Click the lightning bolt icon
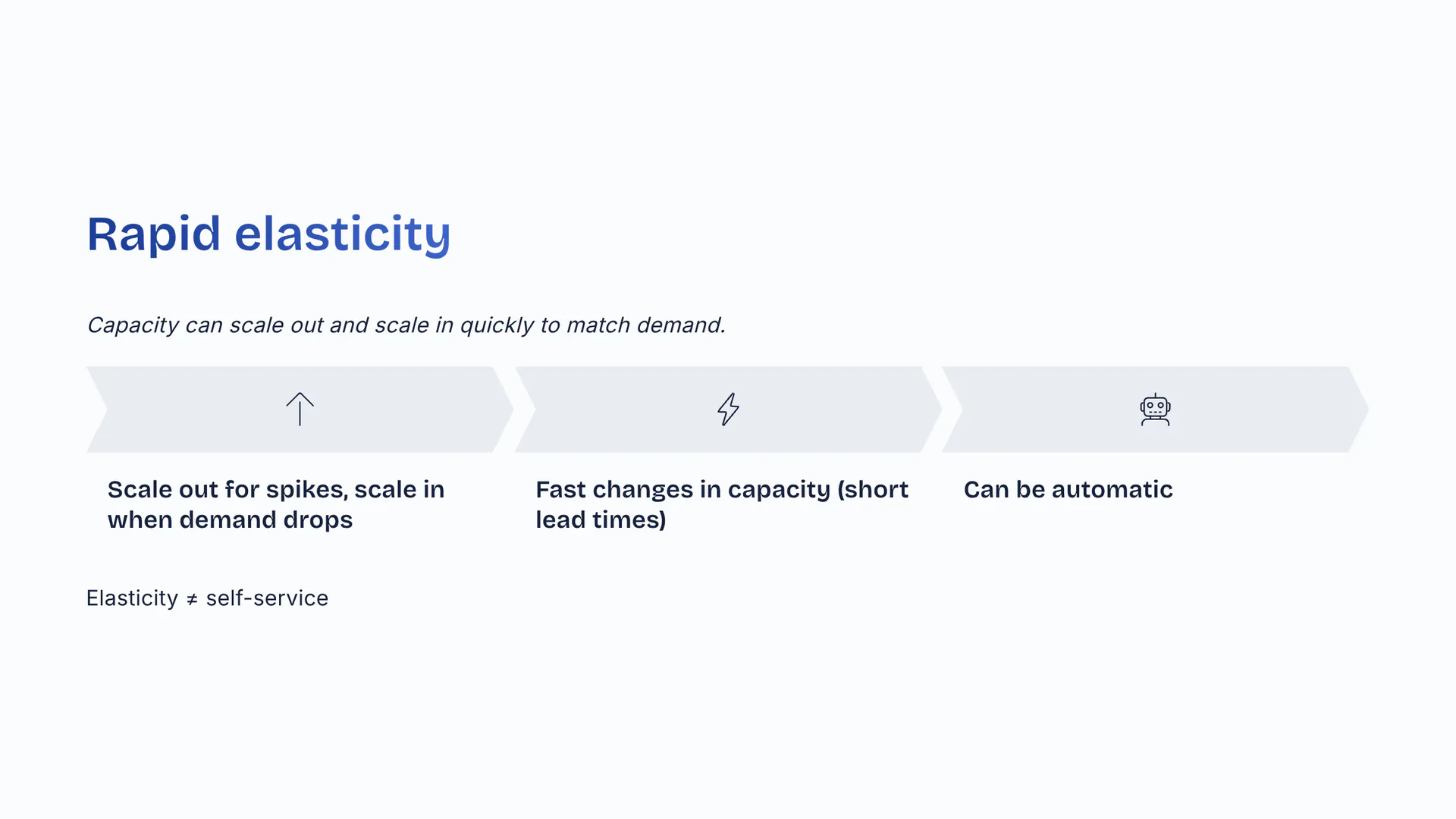This screenshot has width=1456, height=819. pyautogui.click(x=728, y=409)
